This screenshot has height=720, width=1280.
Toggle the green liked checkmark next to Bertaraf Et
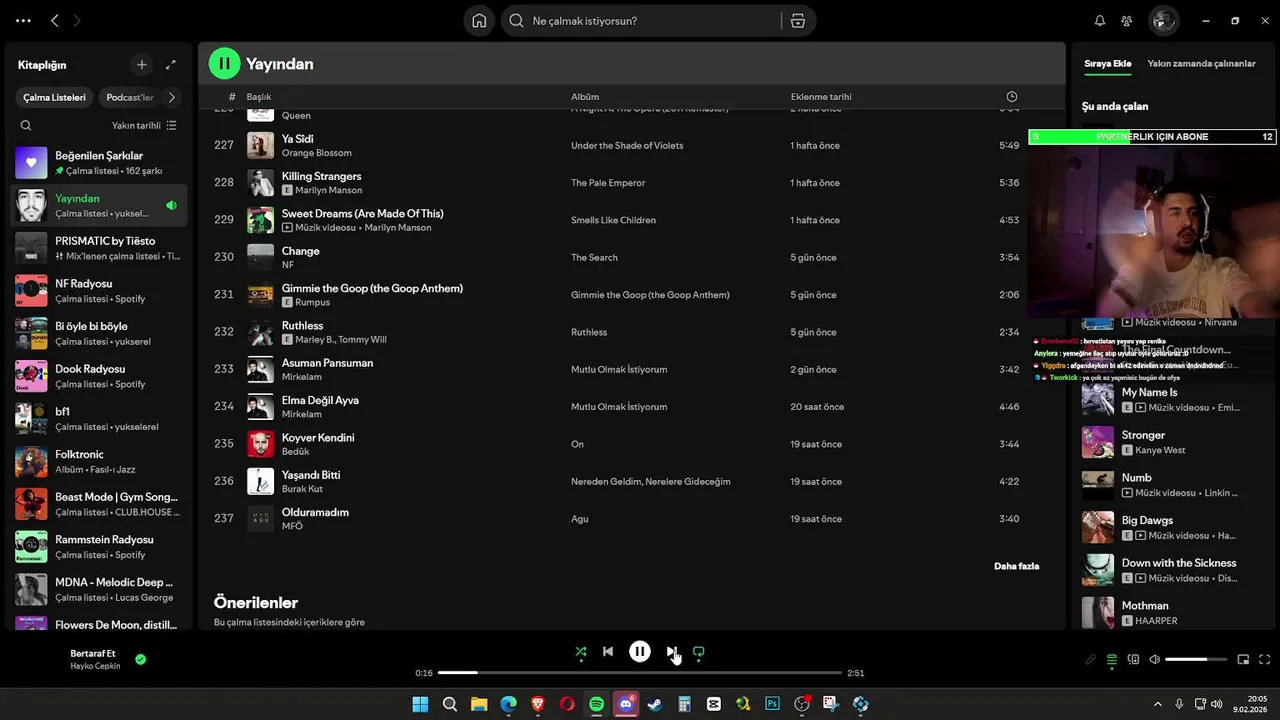(x=141, y=659)
